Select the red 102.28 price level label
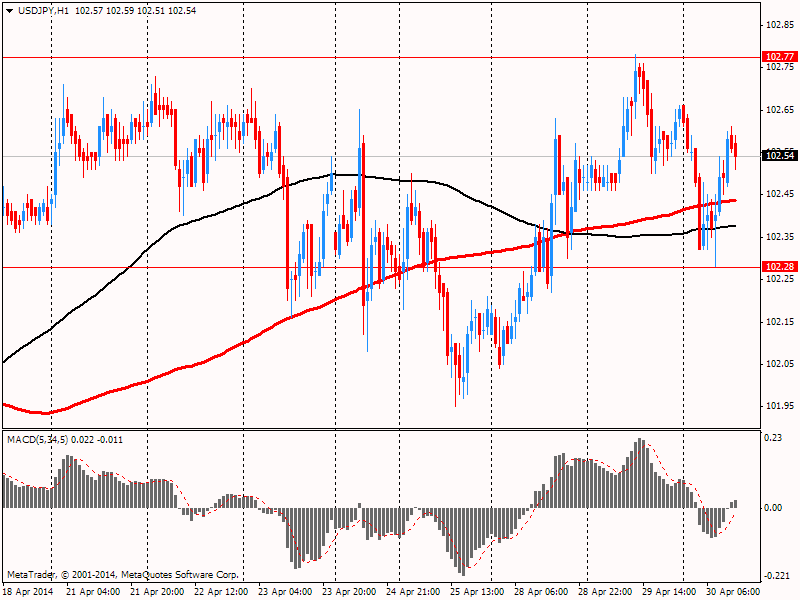800x600 pixels. pos(780,266)
